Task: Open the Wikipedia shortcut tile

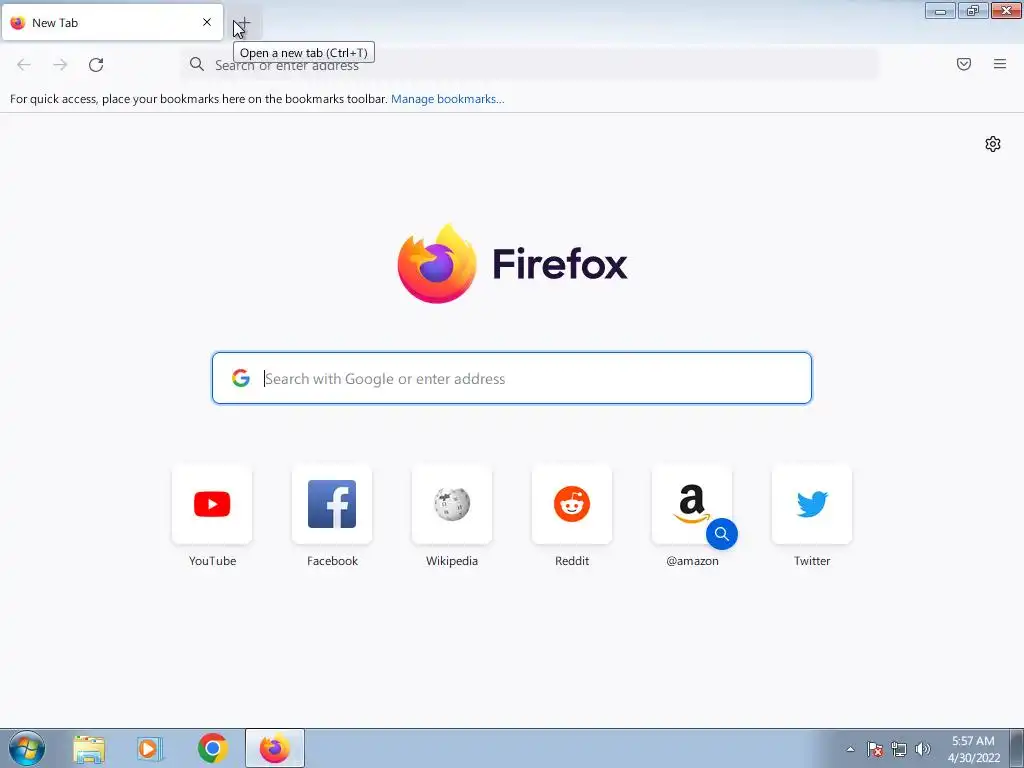Action: [x=452, y=504]
